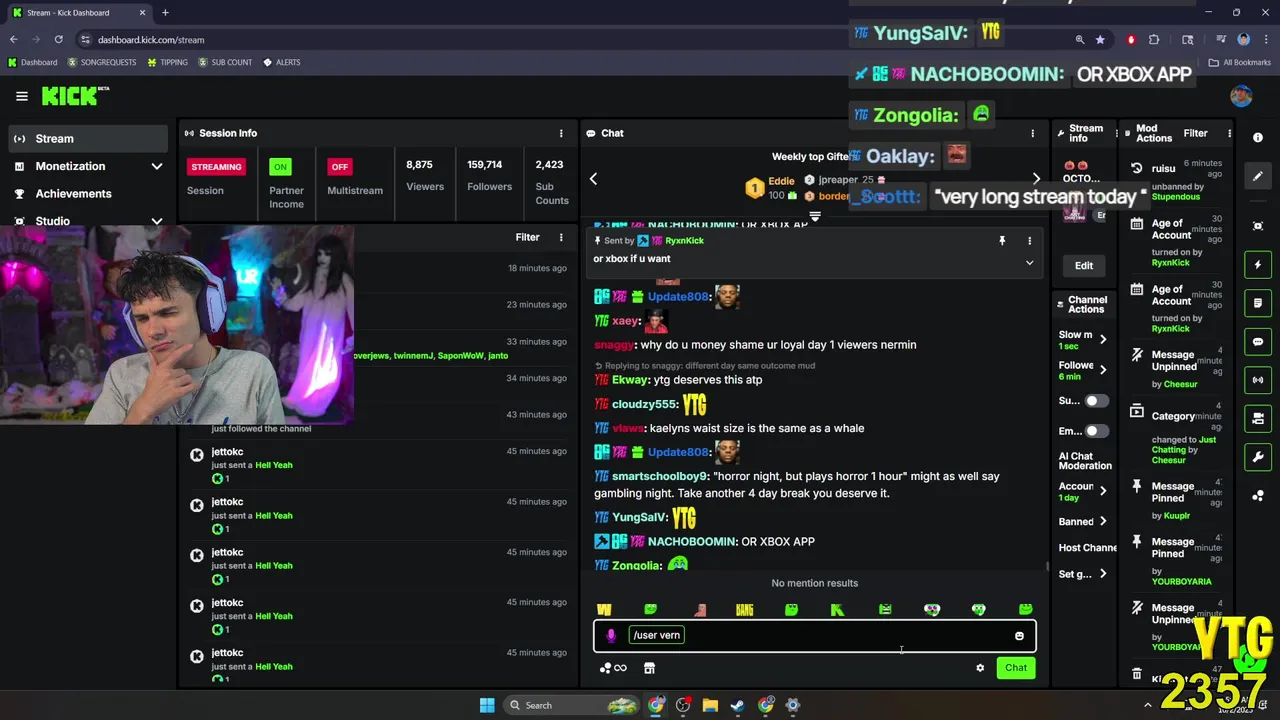Screen dimensions: 1280x720
Task: Open Slow mode channel action settings
Action: coord(1084,340)
